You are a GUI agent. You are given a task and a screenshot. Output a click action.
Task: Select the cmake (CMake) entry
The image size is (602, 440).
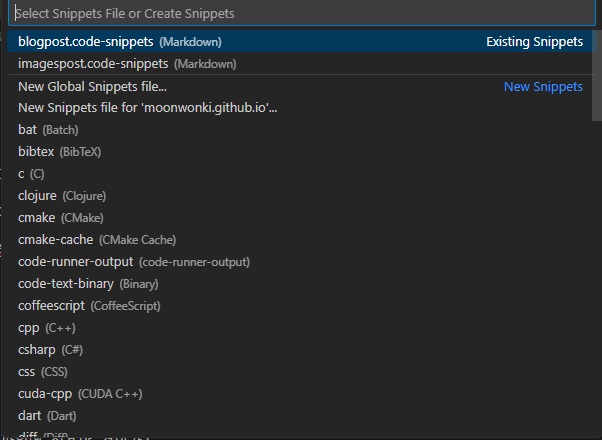61,218
